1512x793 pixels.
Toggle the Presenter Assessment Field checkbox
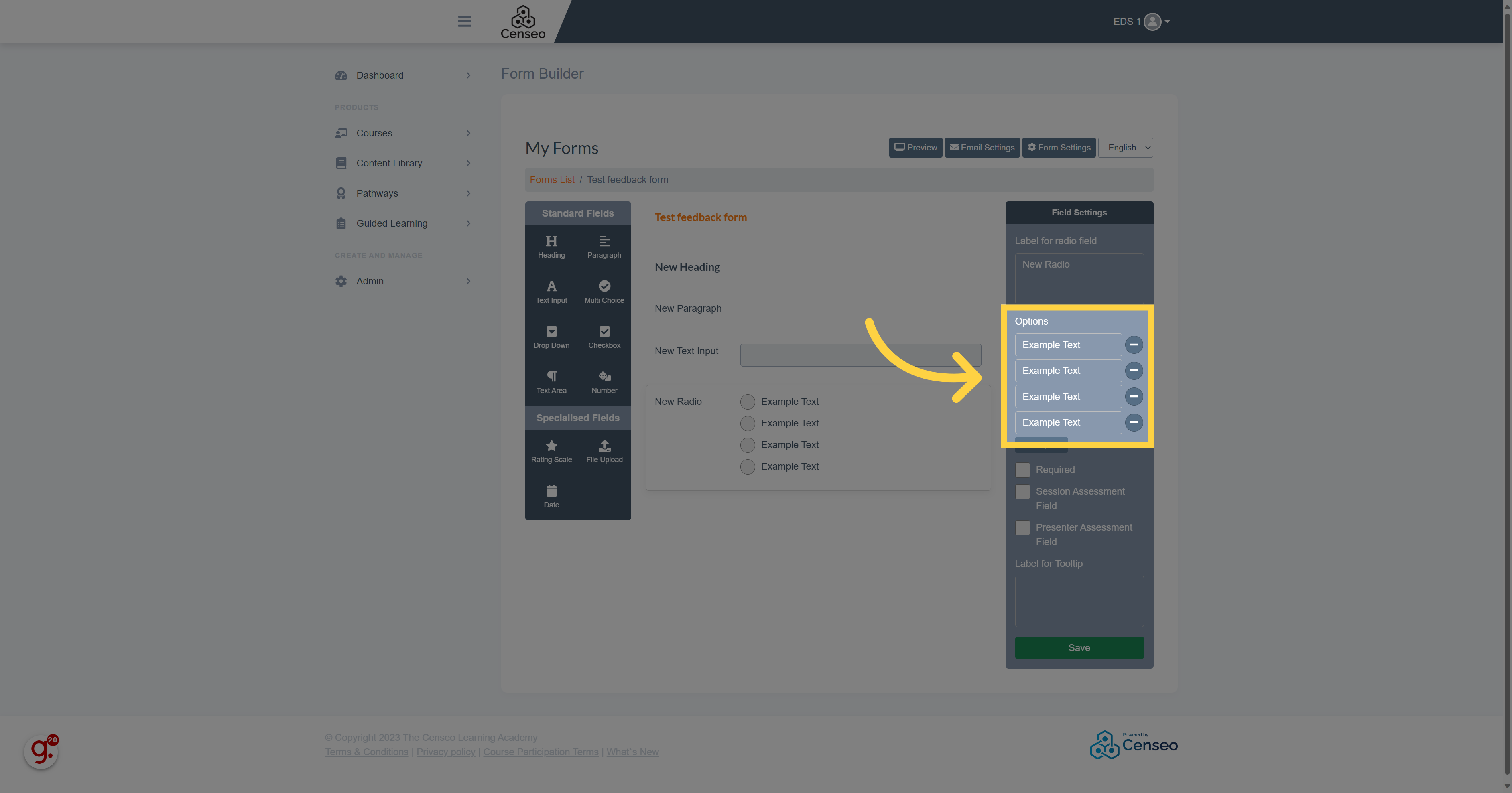tap(1022, 528)
